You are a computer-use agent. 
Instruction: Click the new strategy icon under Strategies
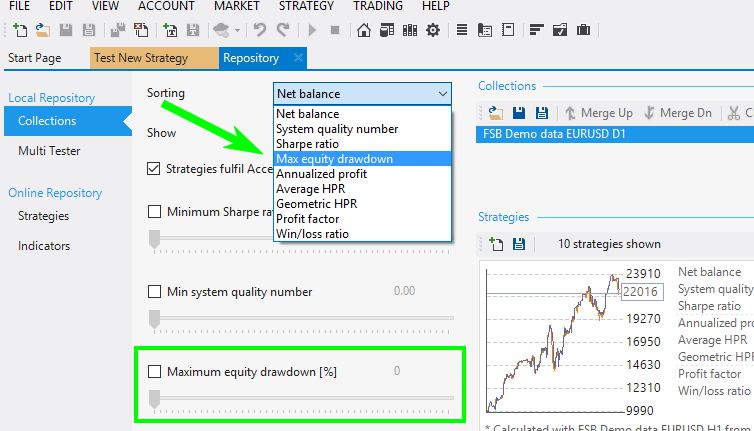(x=496, y=244)
